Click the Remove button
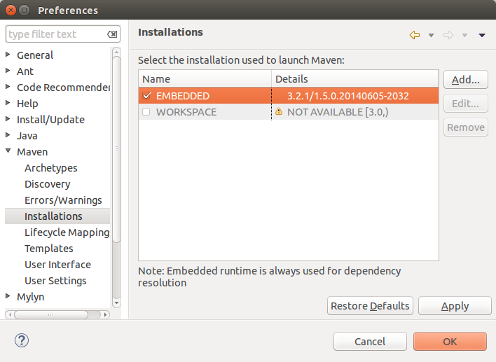This screenshot has height=362, width=496. (466, 127)
